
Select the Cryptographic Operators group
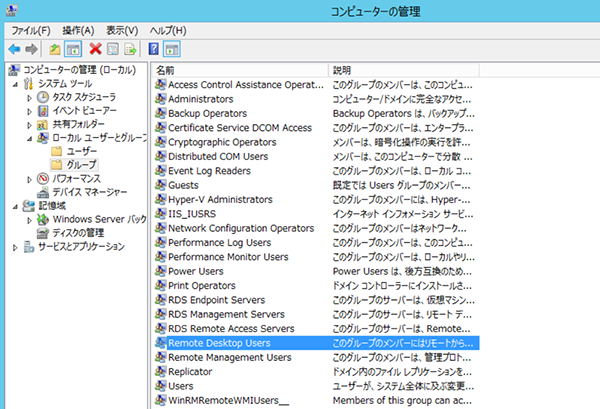[222, 142]
